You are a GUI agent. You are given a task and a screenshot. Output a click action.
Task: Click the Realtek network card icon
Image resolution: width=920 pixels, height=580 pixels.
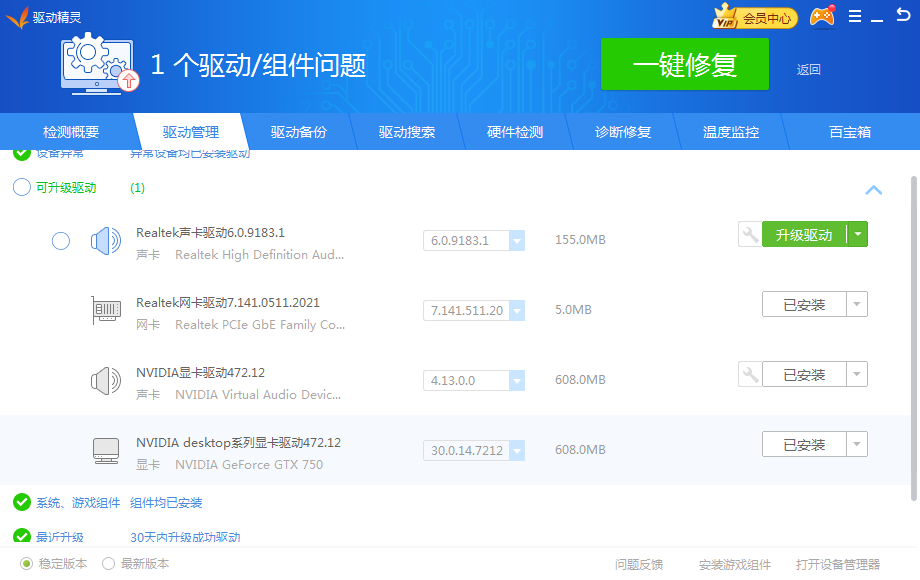click(105, 311)
